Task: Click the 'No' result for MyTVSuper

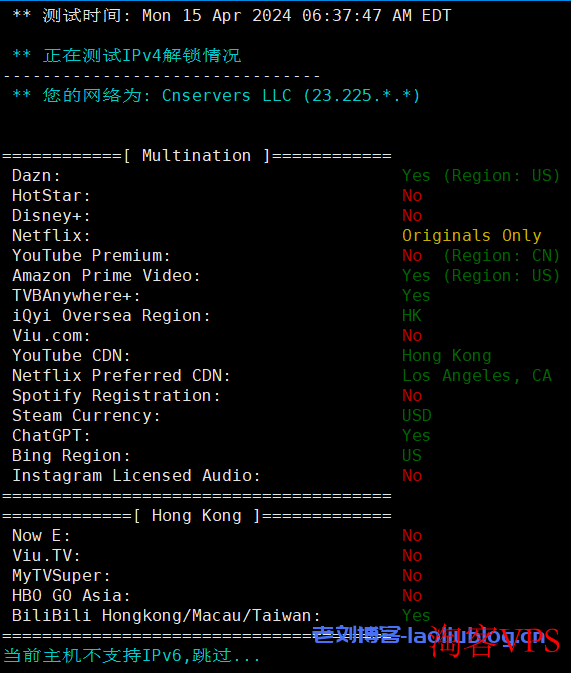Action: tap(412, 575)
